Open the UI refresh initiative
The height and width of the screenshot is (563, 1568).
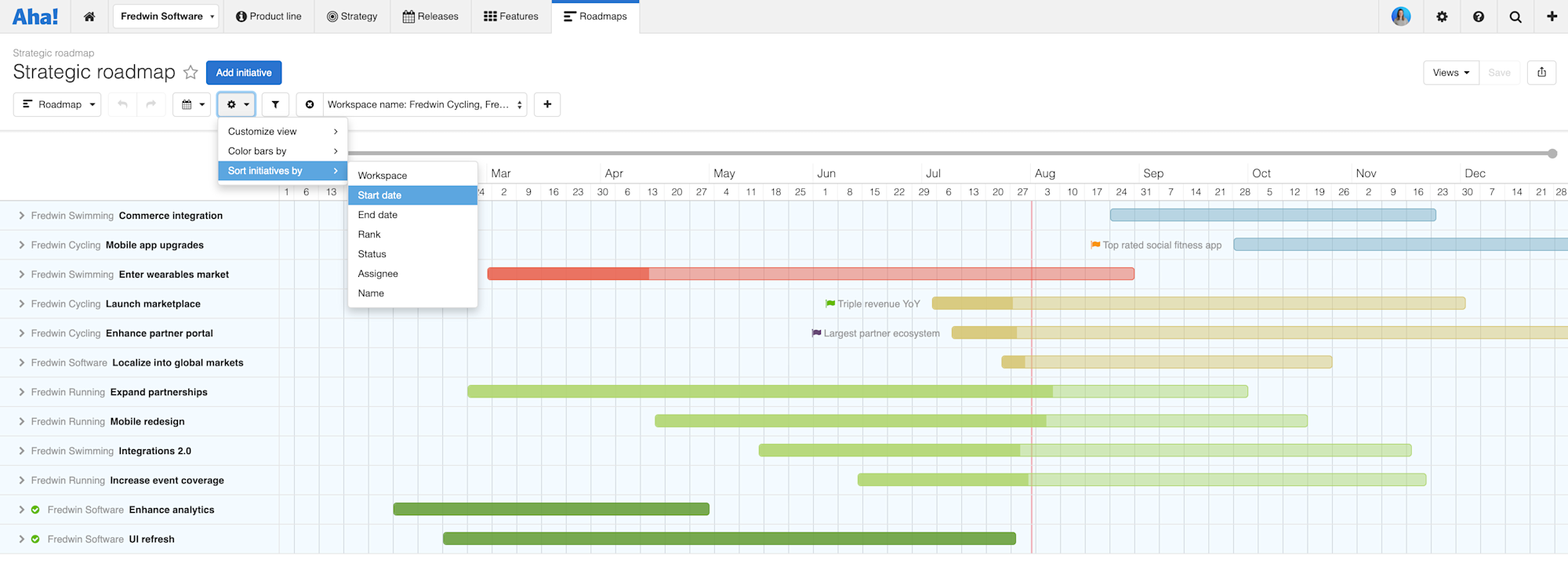pos(152,539)
